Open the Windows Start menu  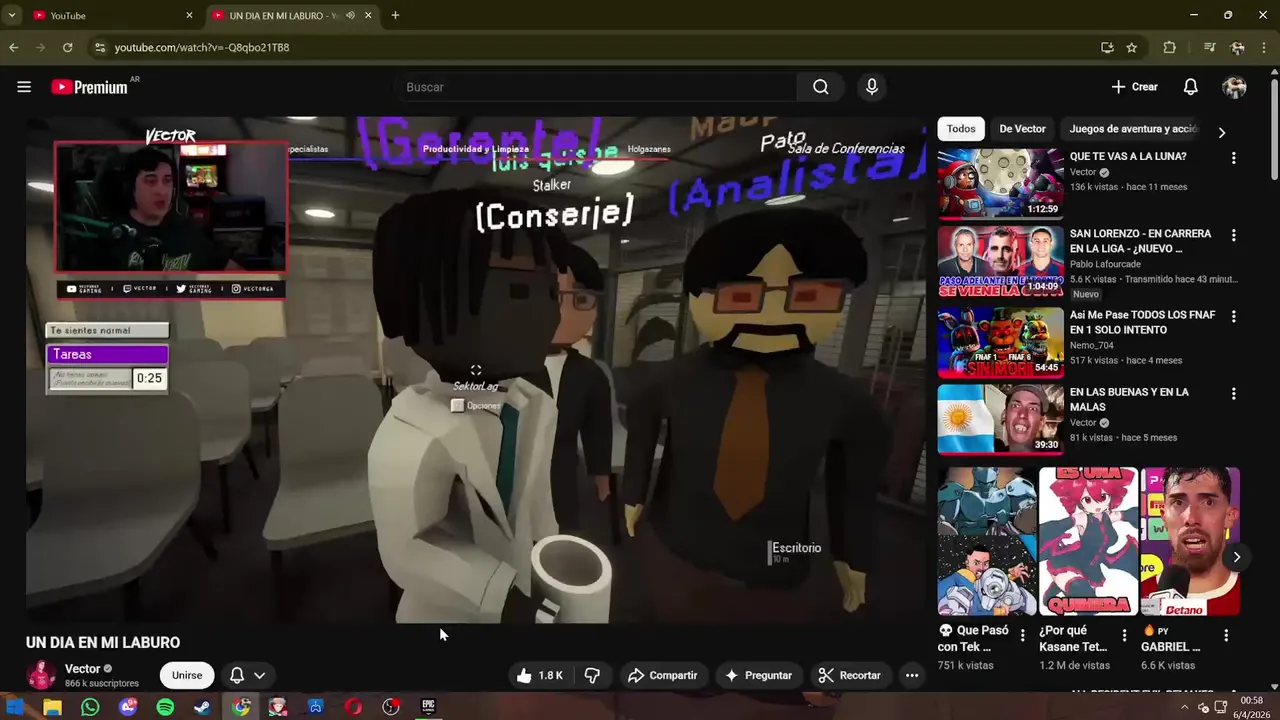(x=15, y=707)
